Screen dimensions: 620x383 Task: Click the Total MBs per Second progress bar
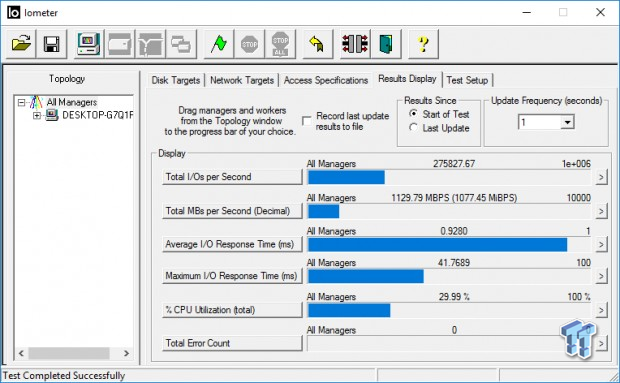449,211
